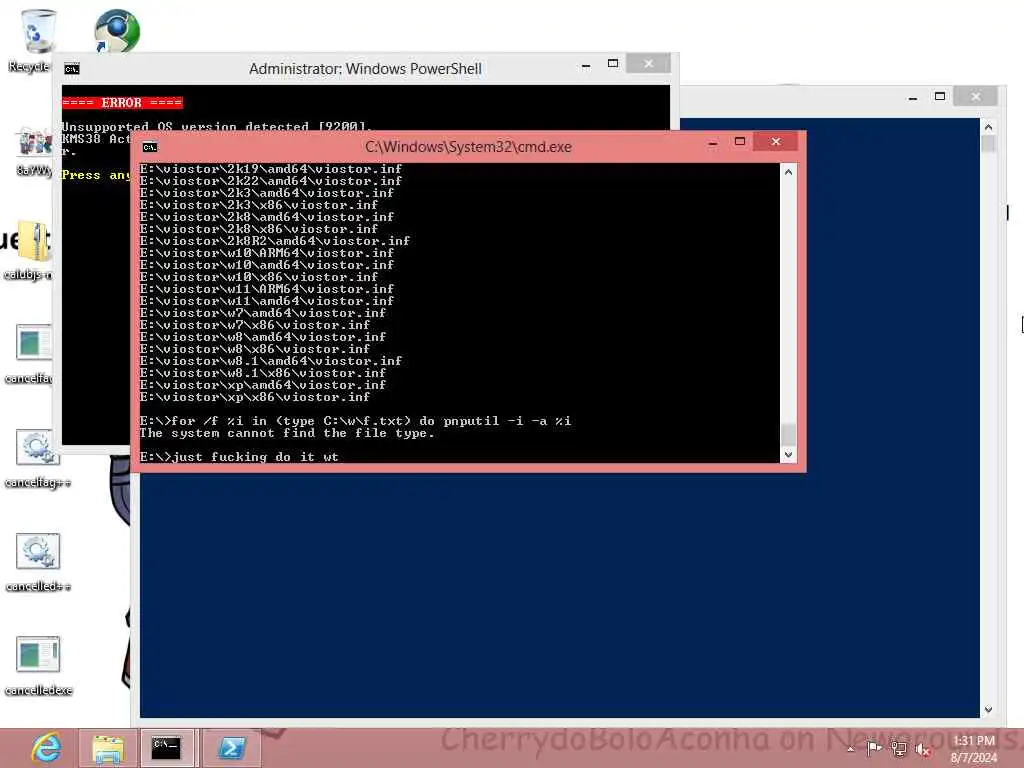
Task: Select the 8aYWy desktop icon
Action: (34, 152)
